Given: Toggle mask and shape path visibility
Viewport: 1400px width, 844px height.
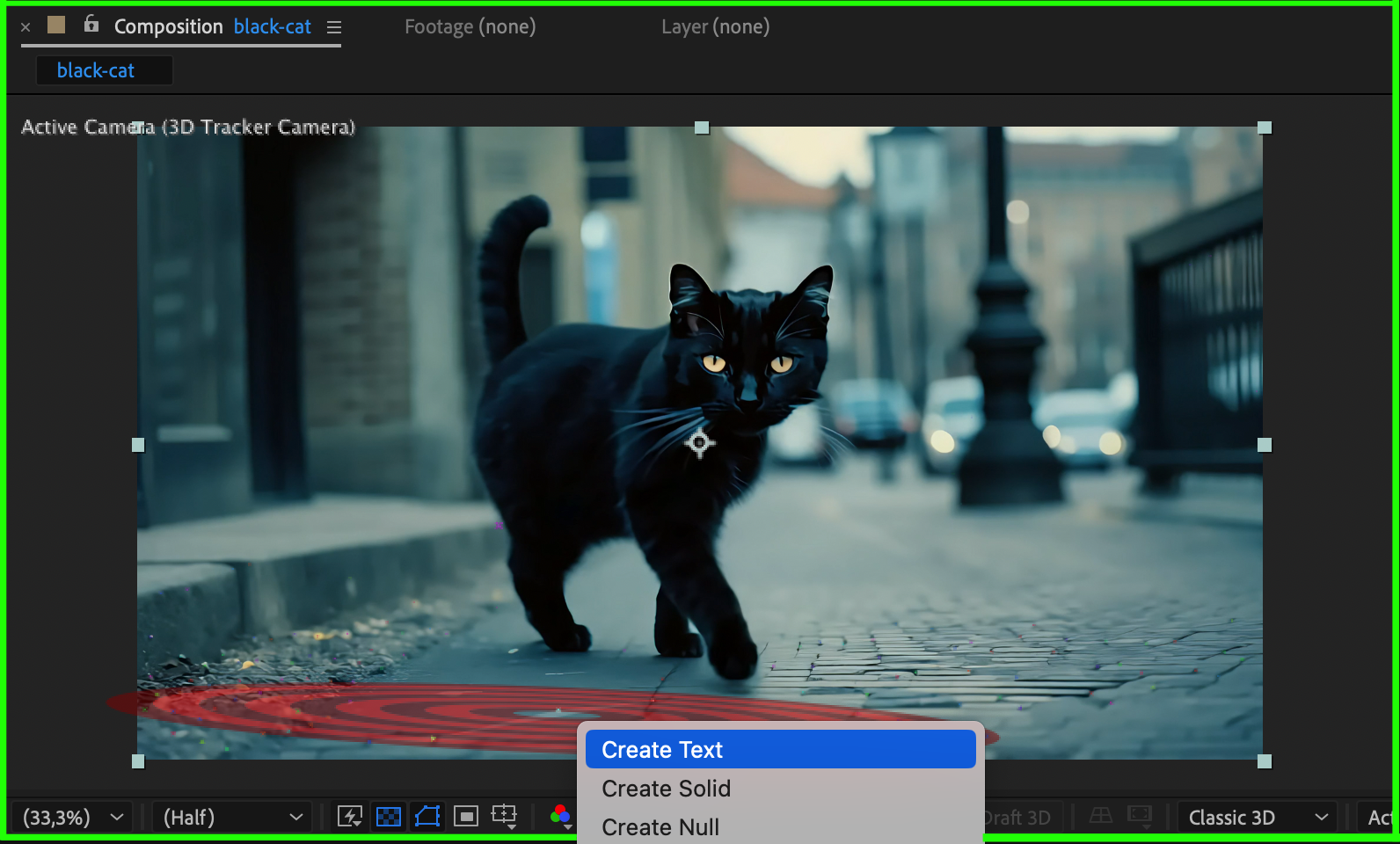Looking at the screenshot, I should [427, 817].
